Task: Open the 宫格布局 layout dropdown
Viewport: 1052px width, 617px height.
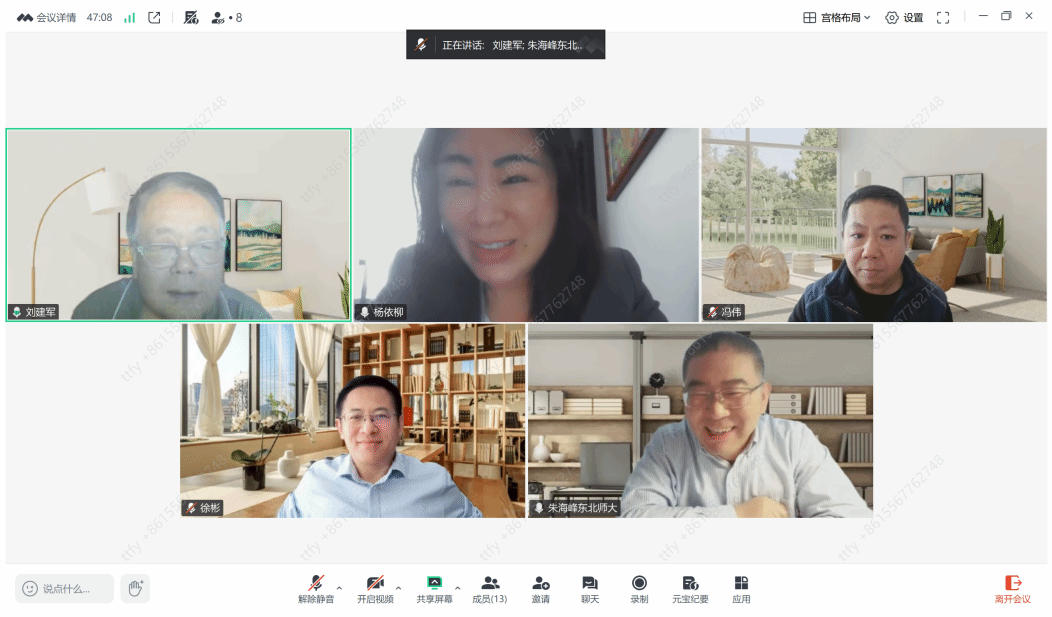Action: coord(837,17)
